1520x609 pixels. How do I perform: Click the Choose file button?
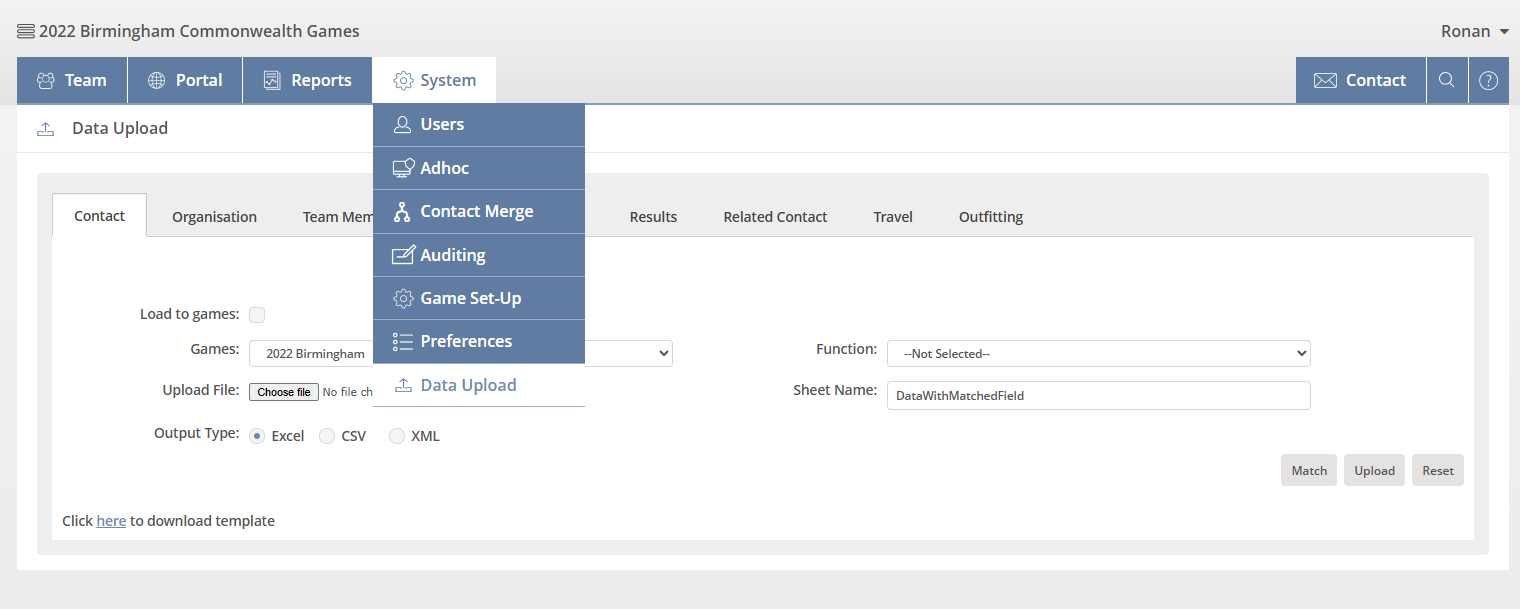point(283,392)
